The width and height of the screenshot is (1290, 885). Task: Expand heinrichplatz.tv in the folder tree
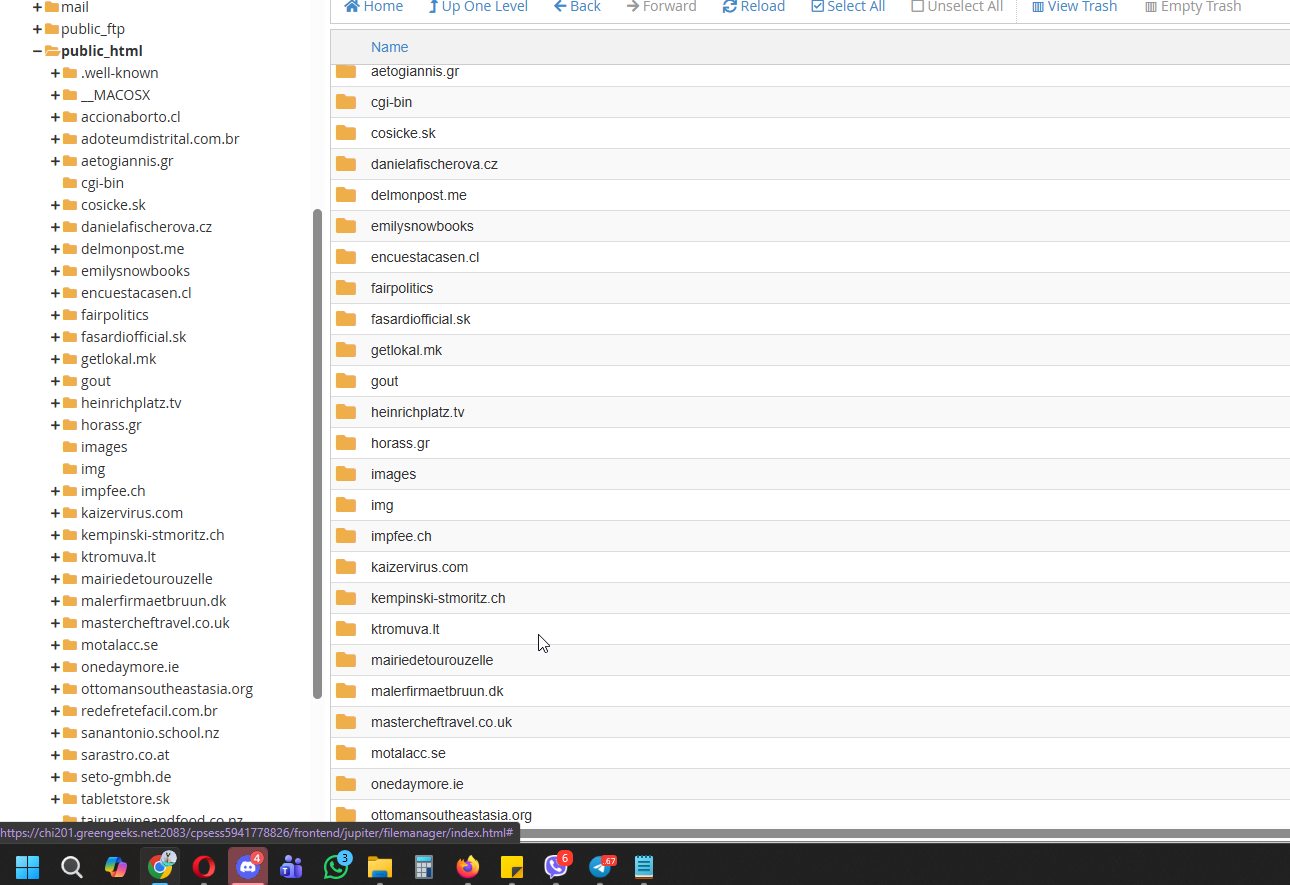(56, 403)
